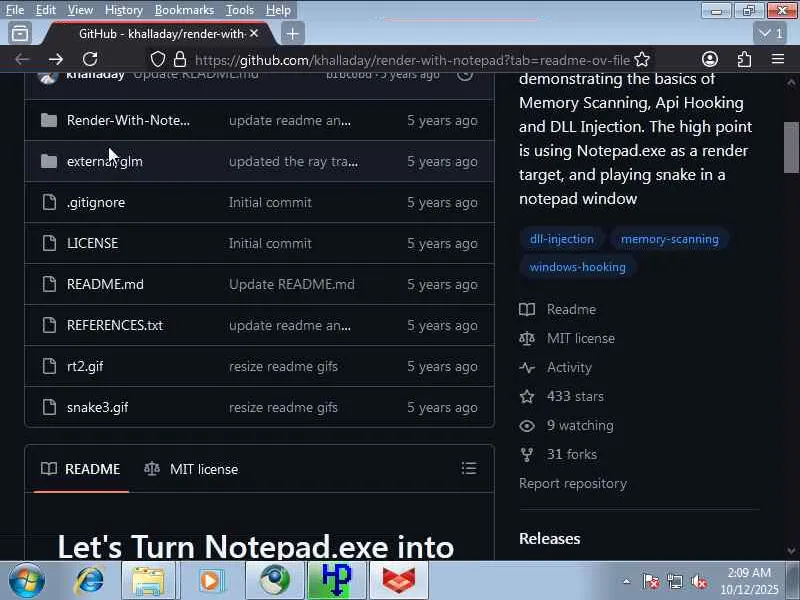View the 9 watching list

coord(566,426)
